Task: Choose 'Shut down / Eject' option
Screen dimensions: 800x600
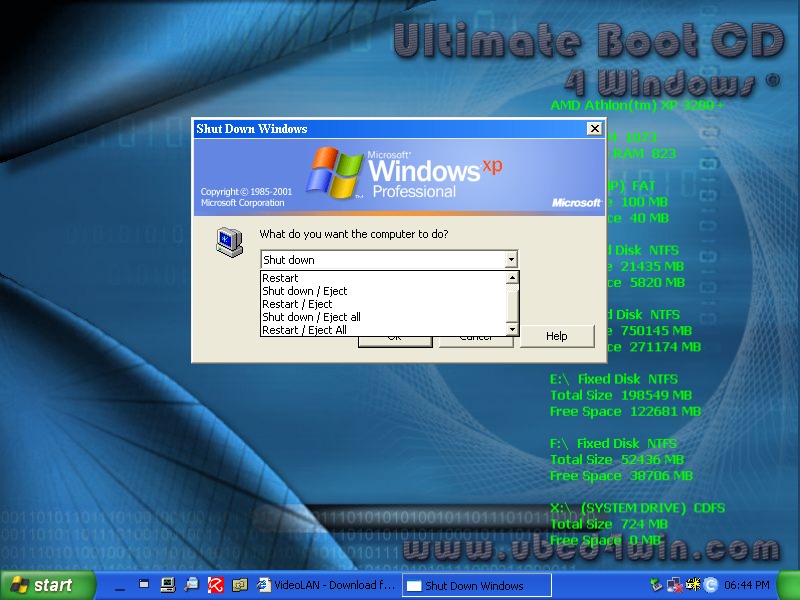Action: pos(304,291)
